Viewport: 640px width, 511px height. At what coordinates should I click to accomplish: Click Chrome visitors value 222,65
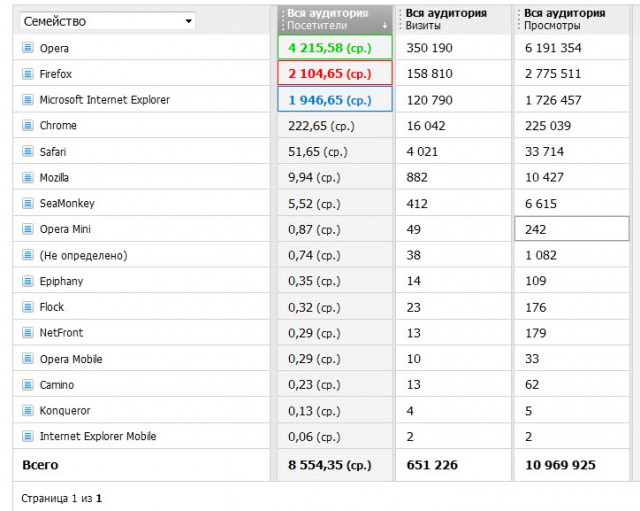tap(321, 126)
